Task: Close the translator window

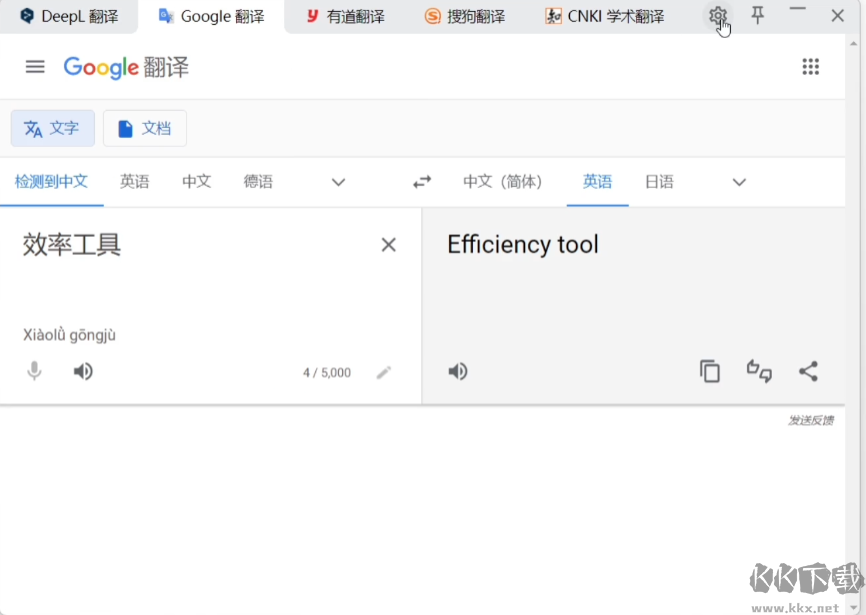Action: coord(837,15)
